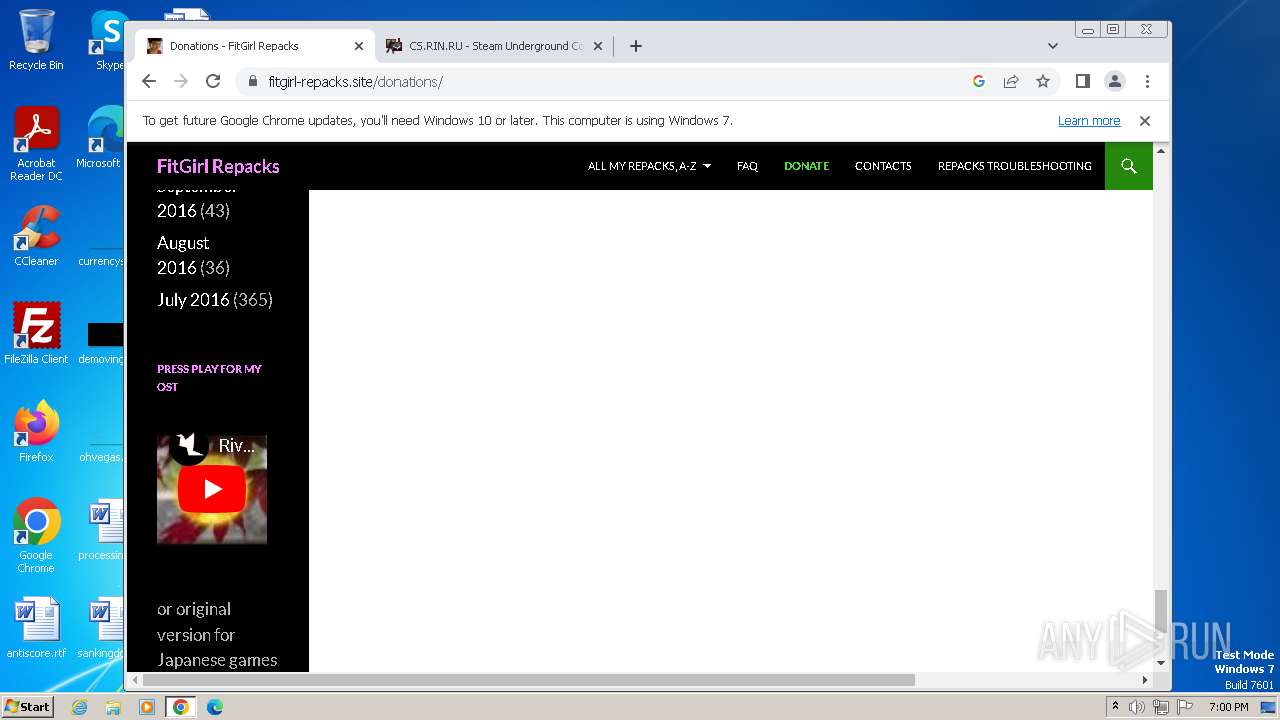Image resolution: width=1280 pixels, height=720 pixels.
Task: Open media player taskbar icon
Action: (147, 707)
